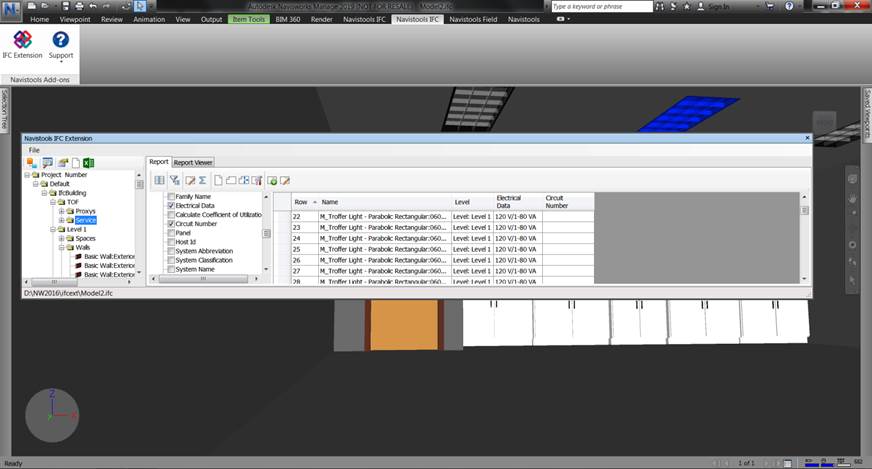Switch to the Report Viewer tab

pyautogui.click(x=193, y=162)
